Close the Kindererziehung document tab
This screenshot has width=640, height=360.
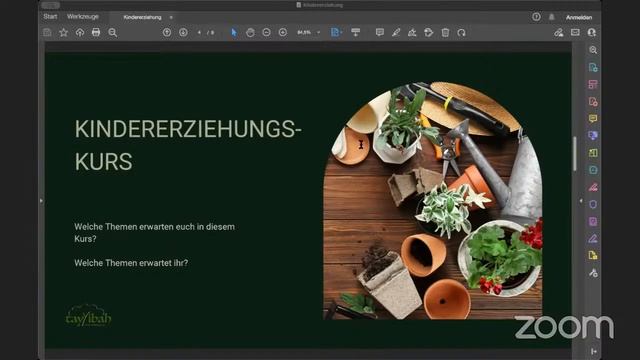pos(171,17)
